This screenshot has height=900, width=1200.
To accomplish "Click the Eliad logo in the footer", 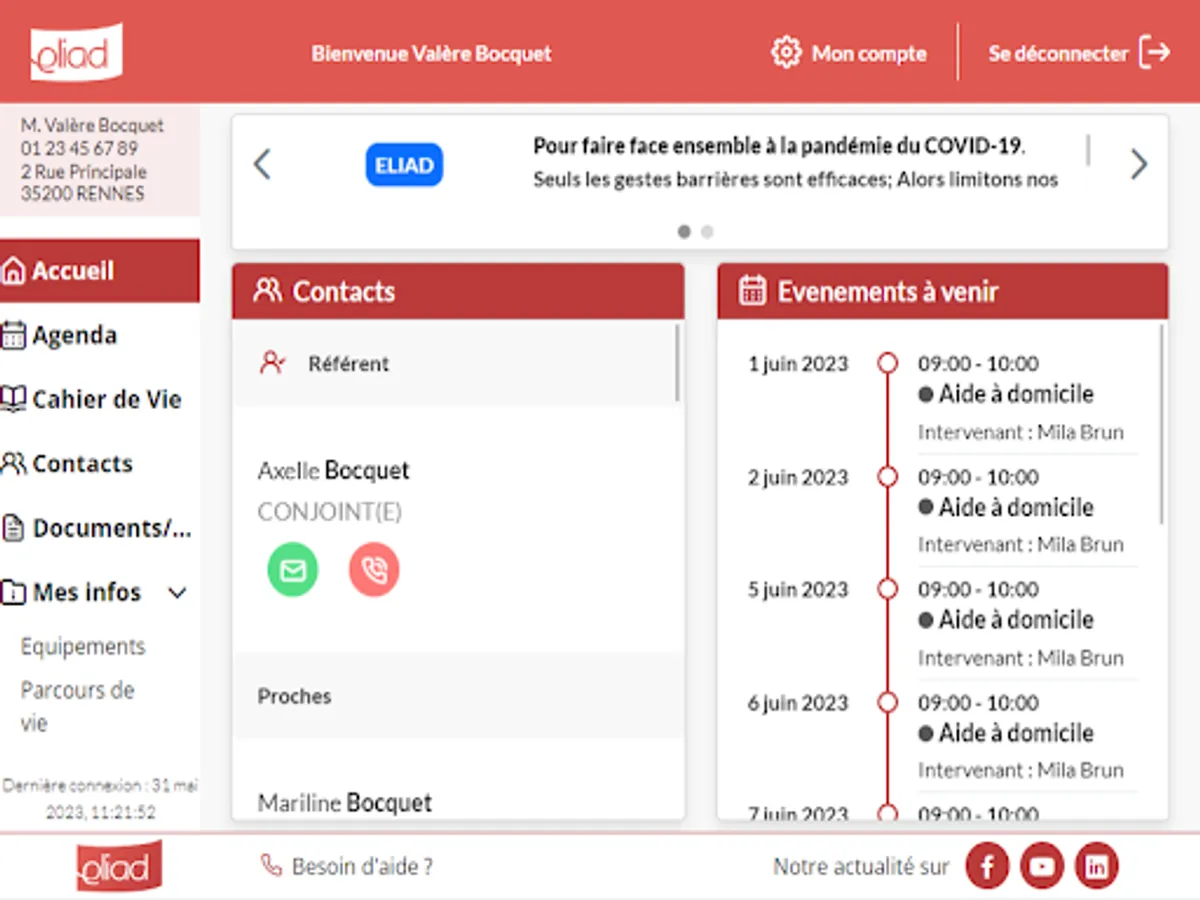I will [x=119, y=866].
